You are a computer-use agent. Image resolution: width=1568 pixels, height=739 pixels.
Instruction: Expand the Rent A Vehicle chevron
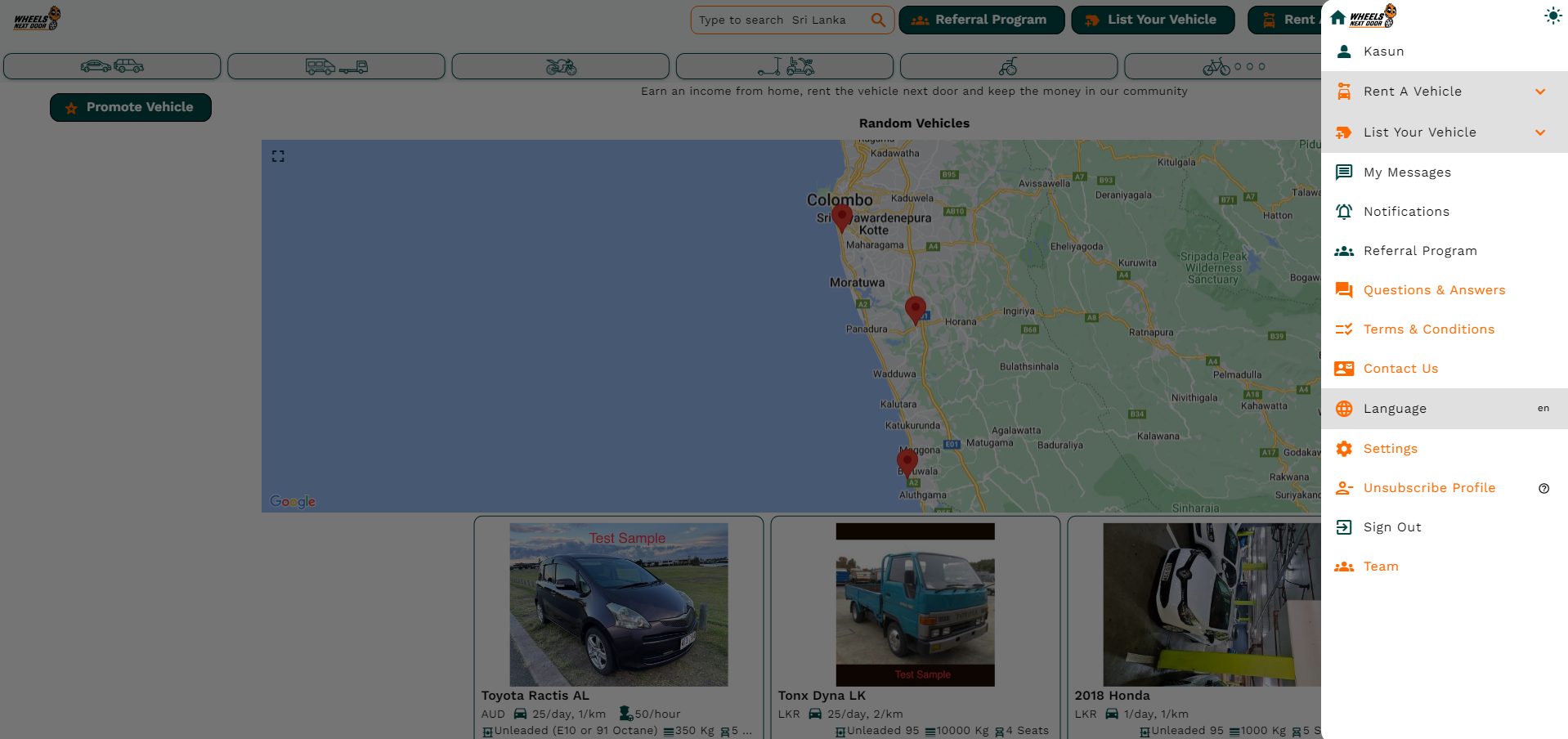point(1540,92)
